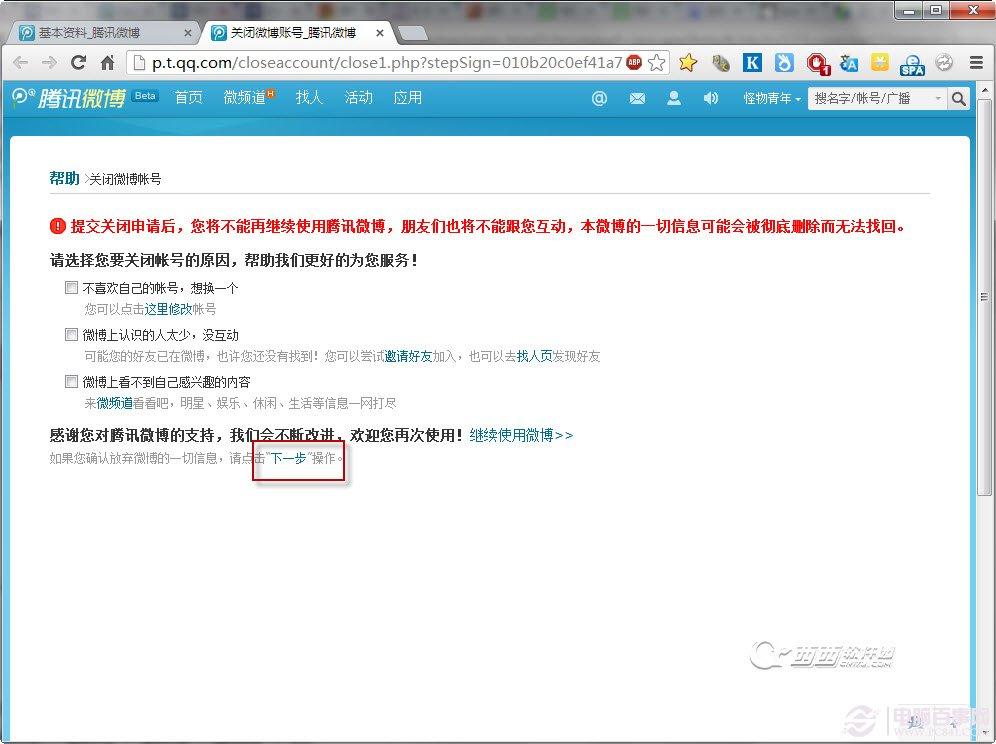Click the Beta badge next to logo
This screenshot has height=744, width=996.
(x=145, y=96)
